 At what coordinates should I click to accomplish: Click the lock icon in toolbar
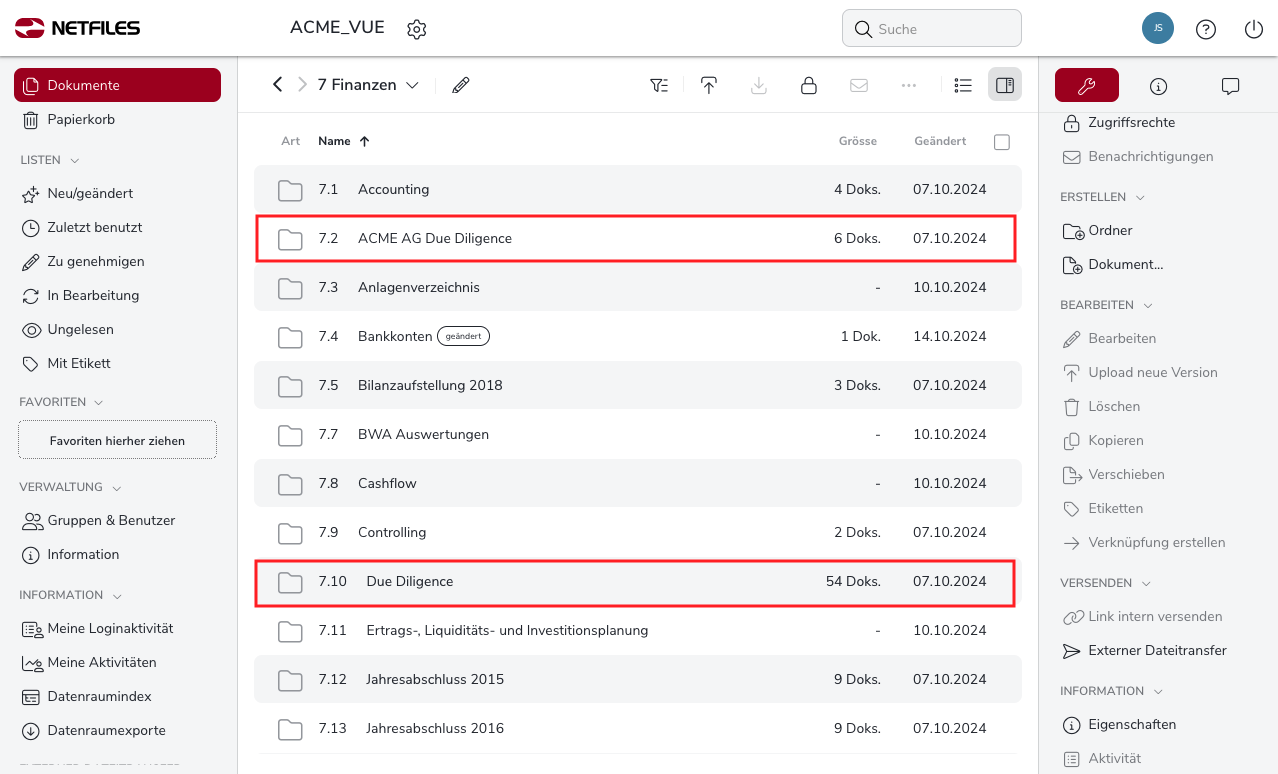coord(809,85)
